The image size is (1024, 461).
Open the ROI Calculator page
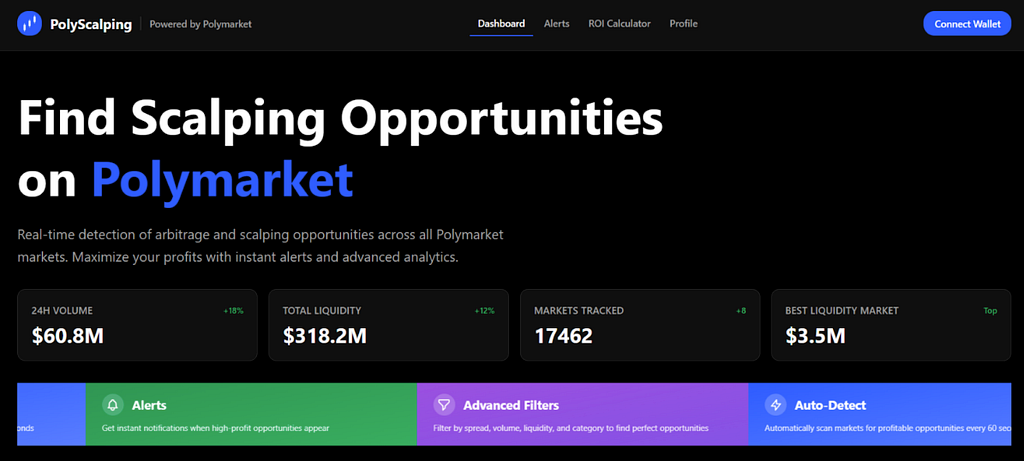[619, 24]
